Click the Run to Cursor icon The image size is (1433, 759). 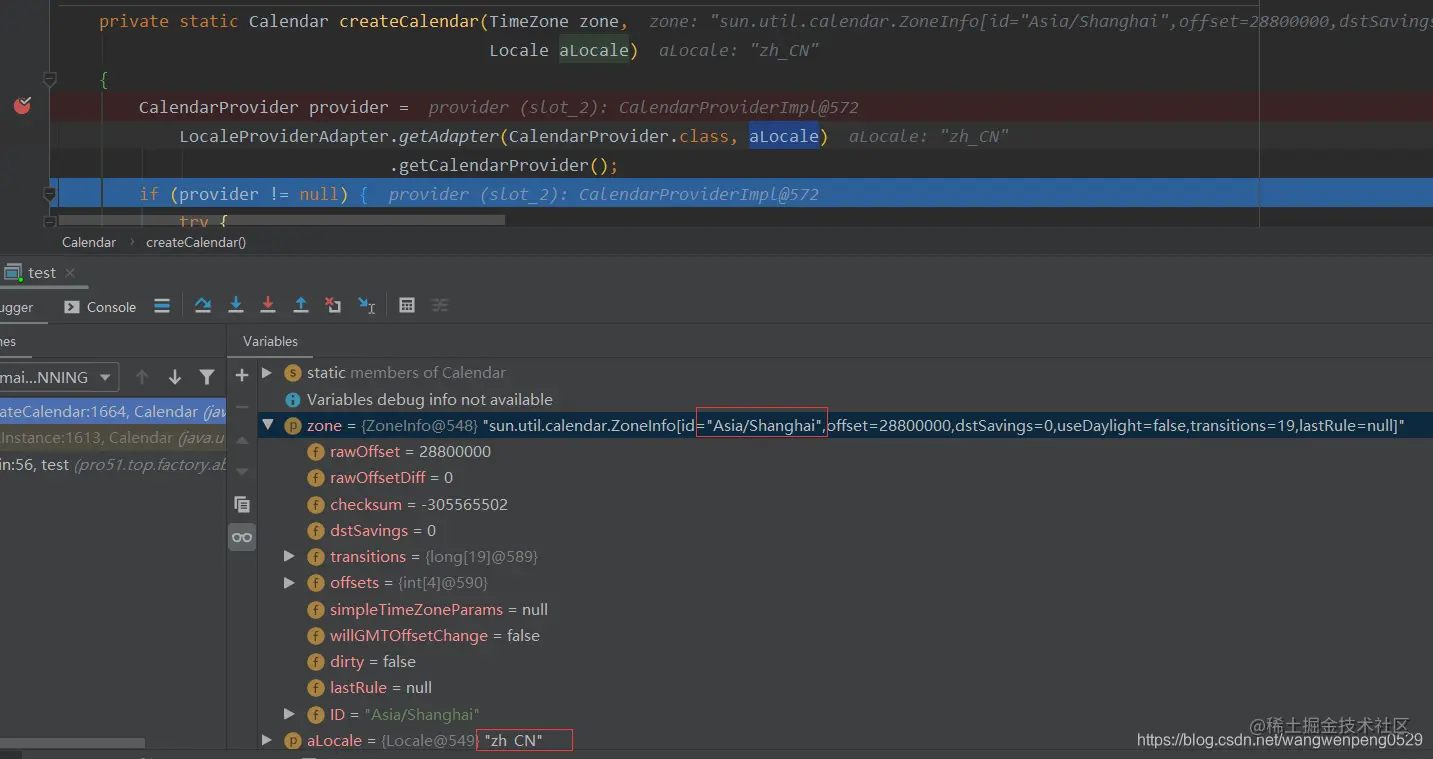click(x=367, y=306)
